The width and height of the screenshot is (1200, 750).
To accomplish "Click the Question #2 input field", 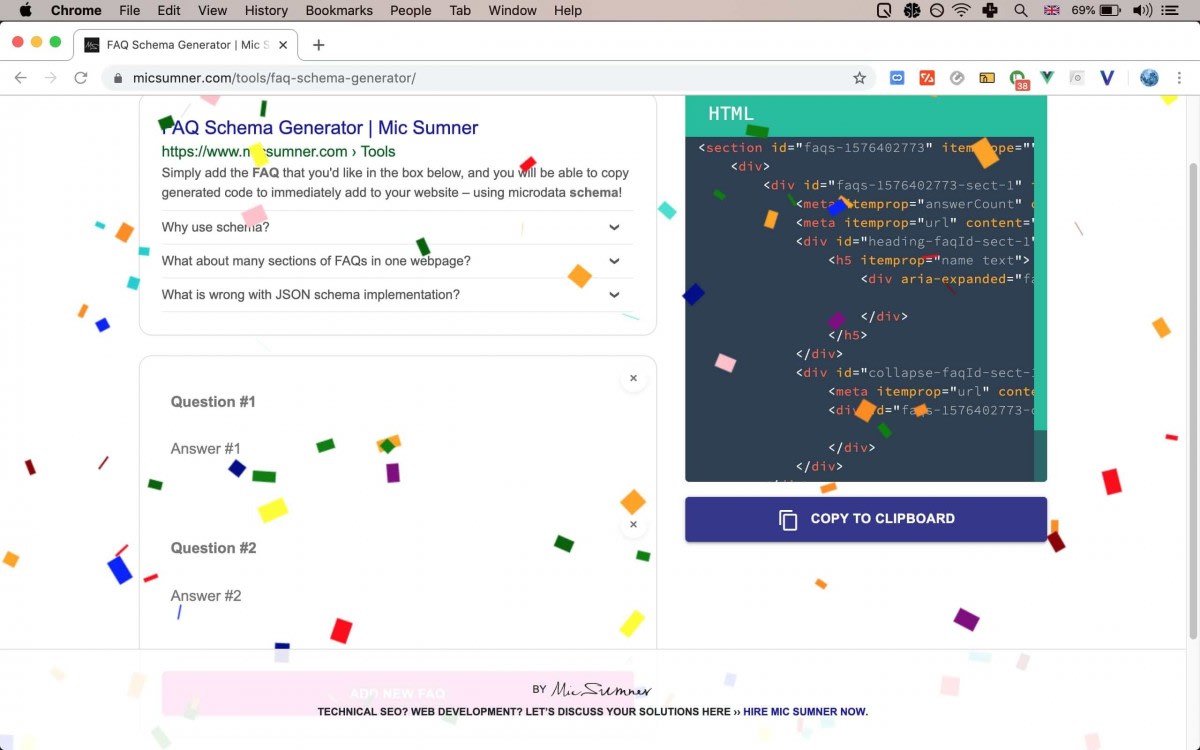I will point(398,548).
